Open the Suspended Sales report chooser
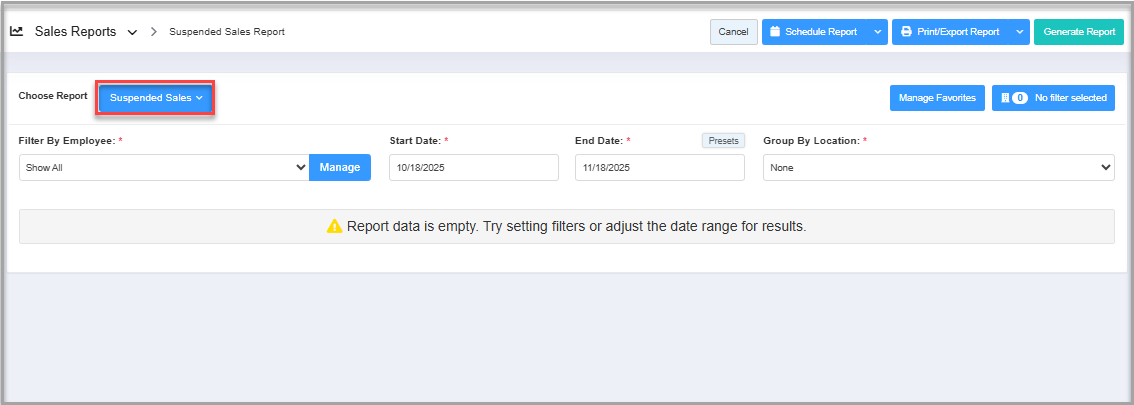Image resolution: width=1134 pixels, height=405 pixels. coord(156,98)
